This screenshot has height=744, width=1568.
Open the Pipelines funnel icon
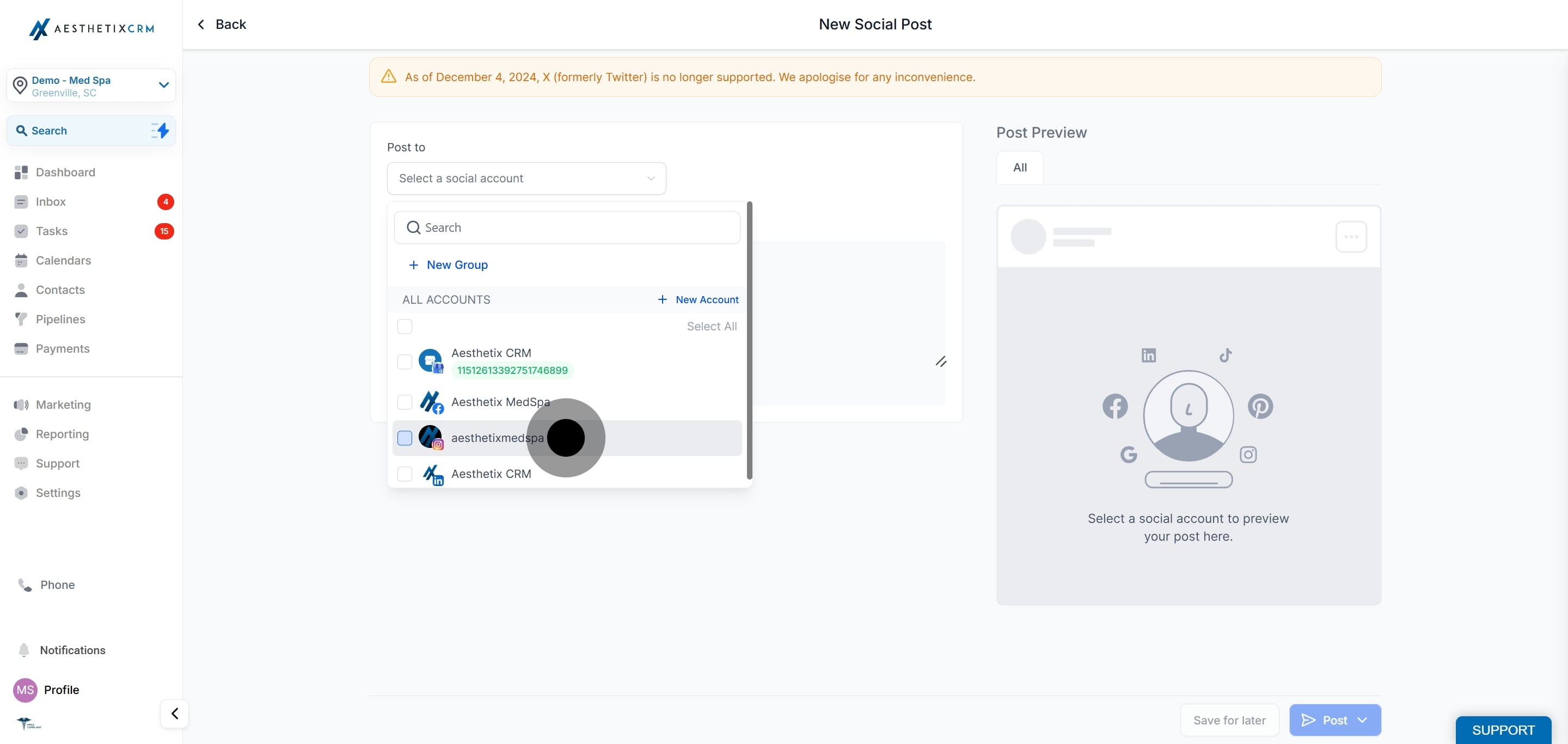(x=21, y=319)
